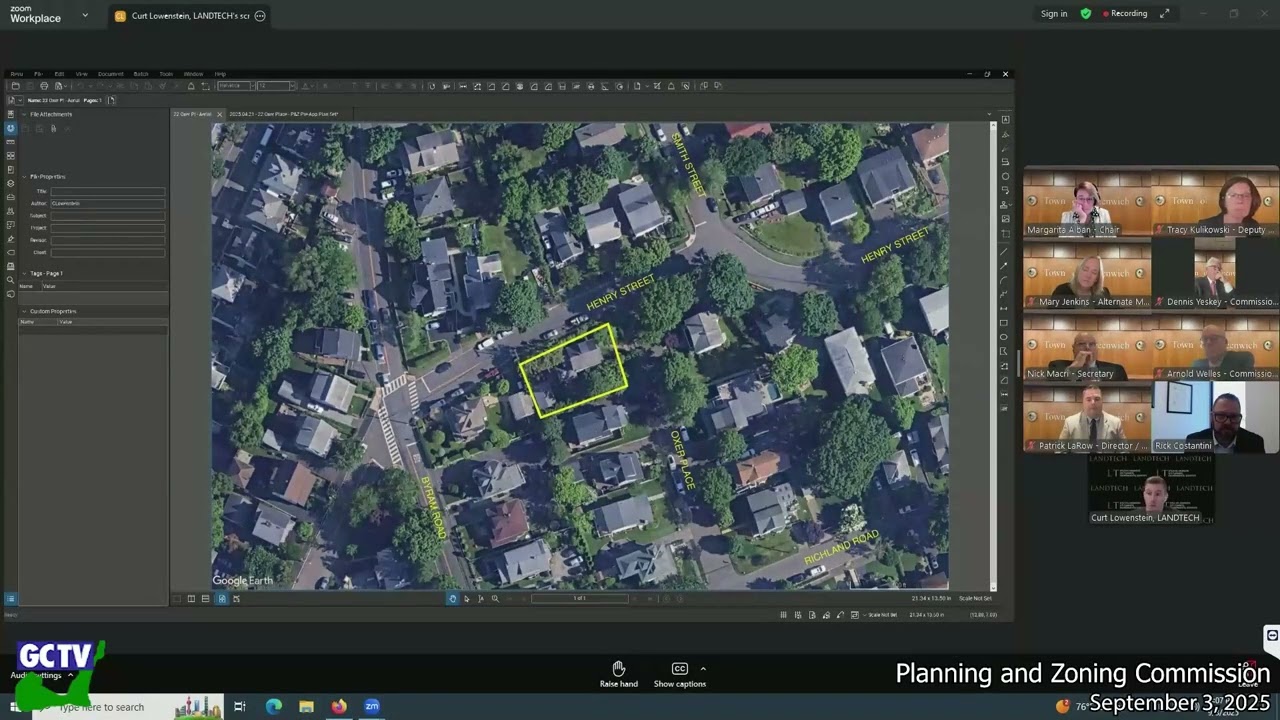Collapse the File Attachments section

tap(24, 114)
